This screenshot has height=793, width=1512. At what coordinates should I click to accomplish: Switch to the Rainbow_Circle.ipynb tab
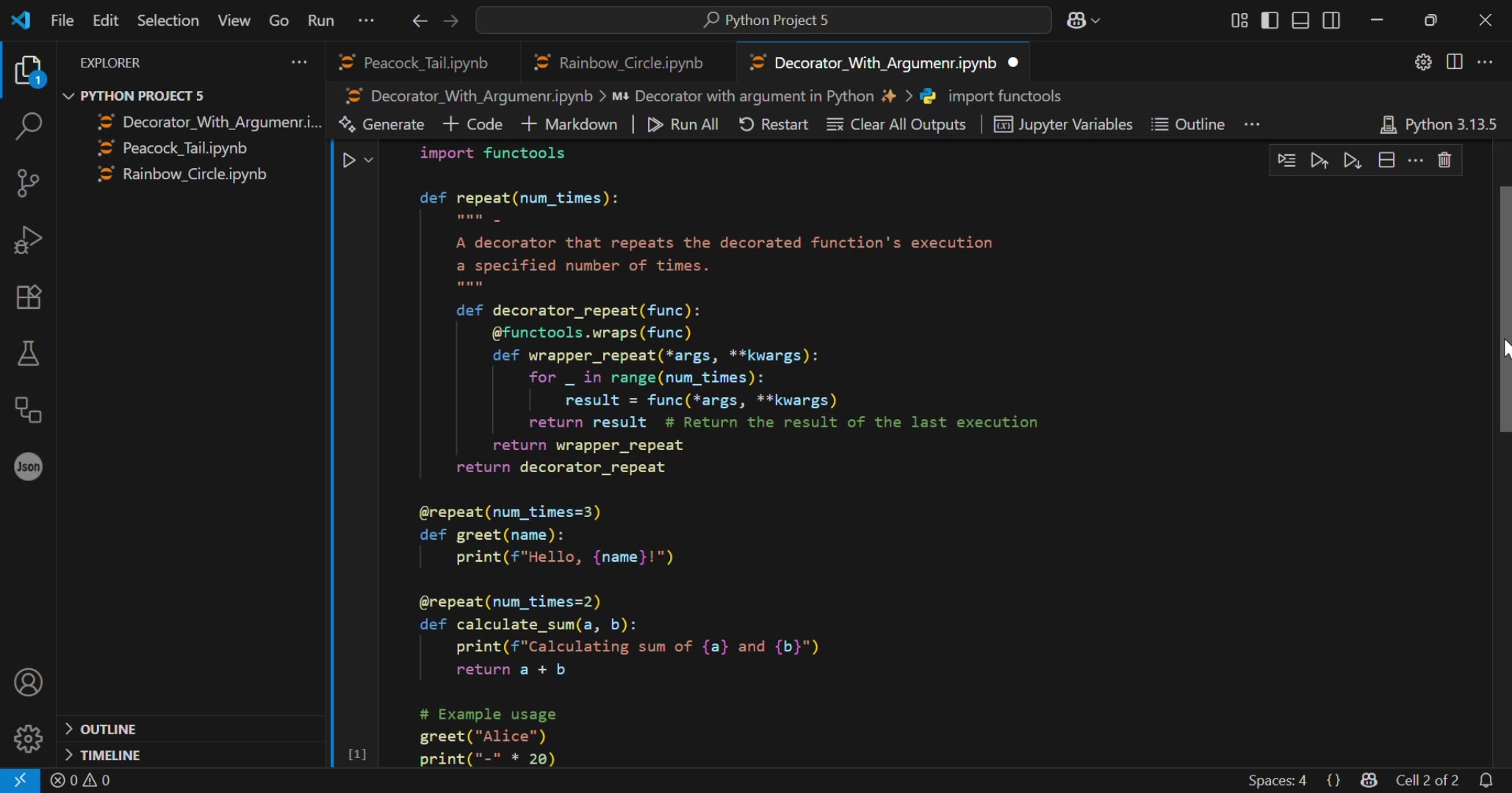tap(630, 63)
